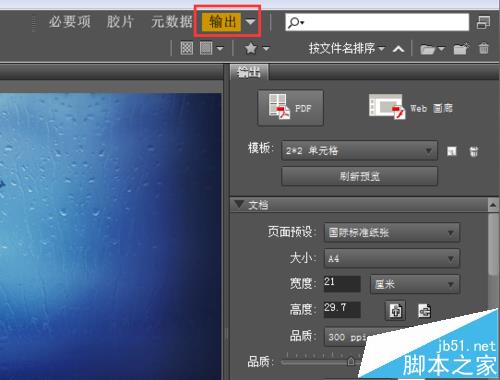Click the 品质 quality slider handle
The width and height of the screenshot is (500, 380).
[351, 361]
